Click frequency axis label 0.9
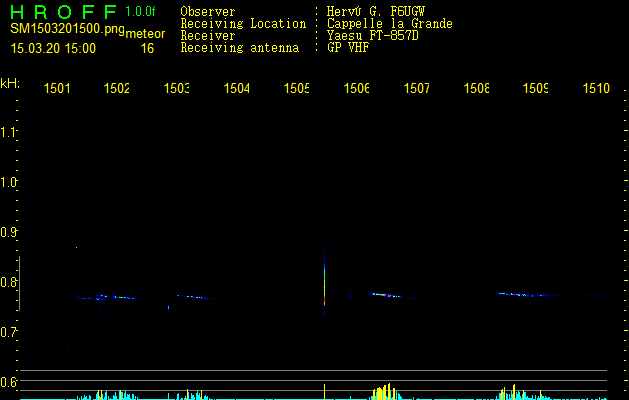Image resolution: width=629 pixels, height=400 pixels. point(8,232)
